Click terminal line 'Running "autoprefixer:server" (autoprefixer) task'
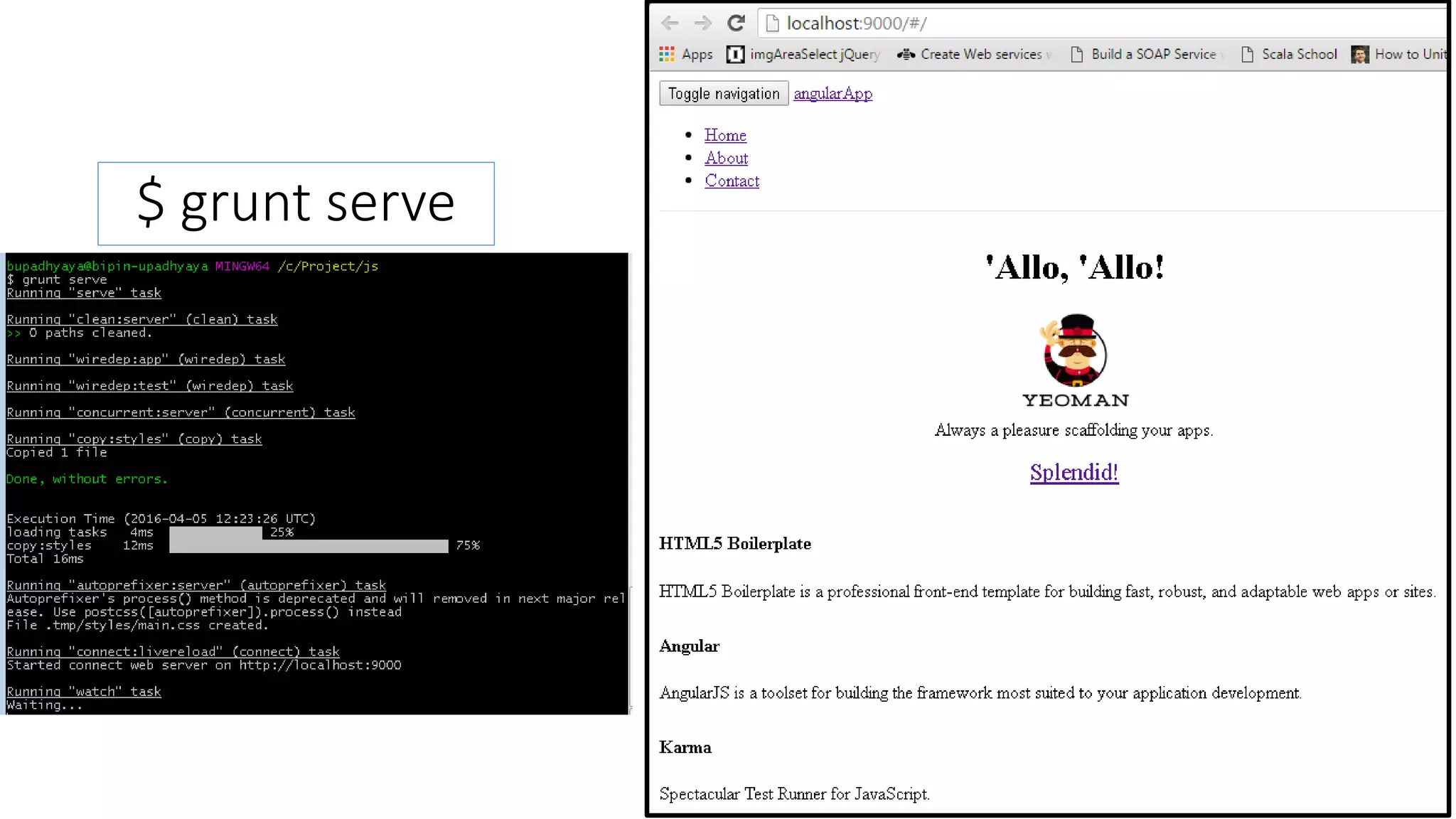 (196, 585)
